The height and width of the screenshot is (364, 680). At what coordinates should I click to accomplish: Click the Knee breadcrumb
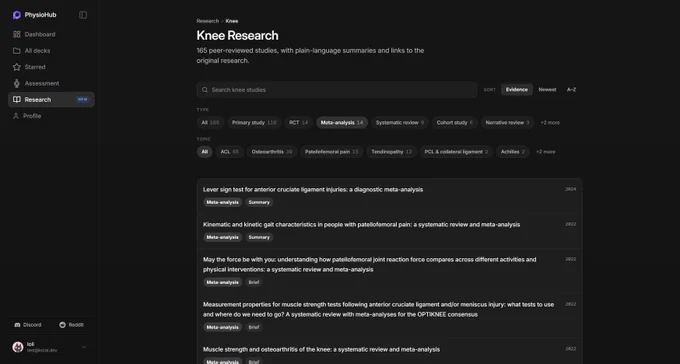232,21
